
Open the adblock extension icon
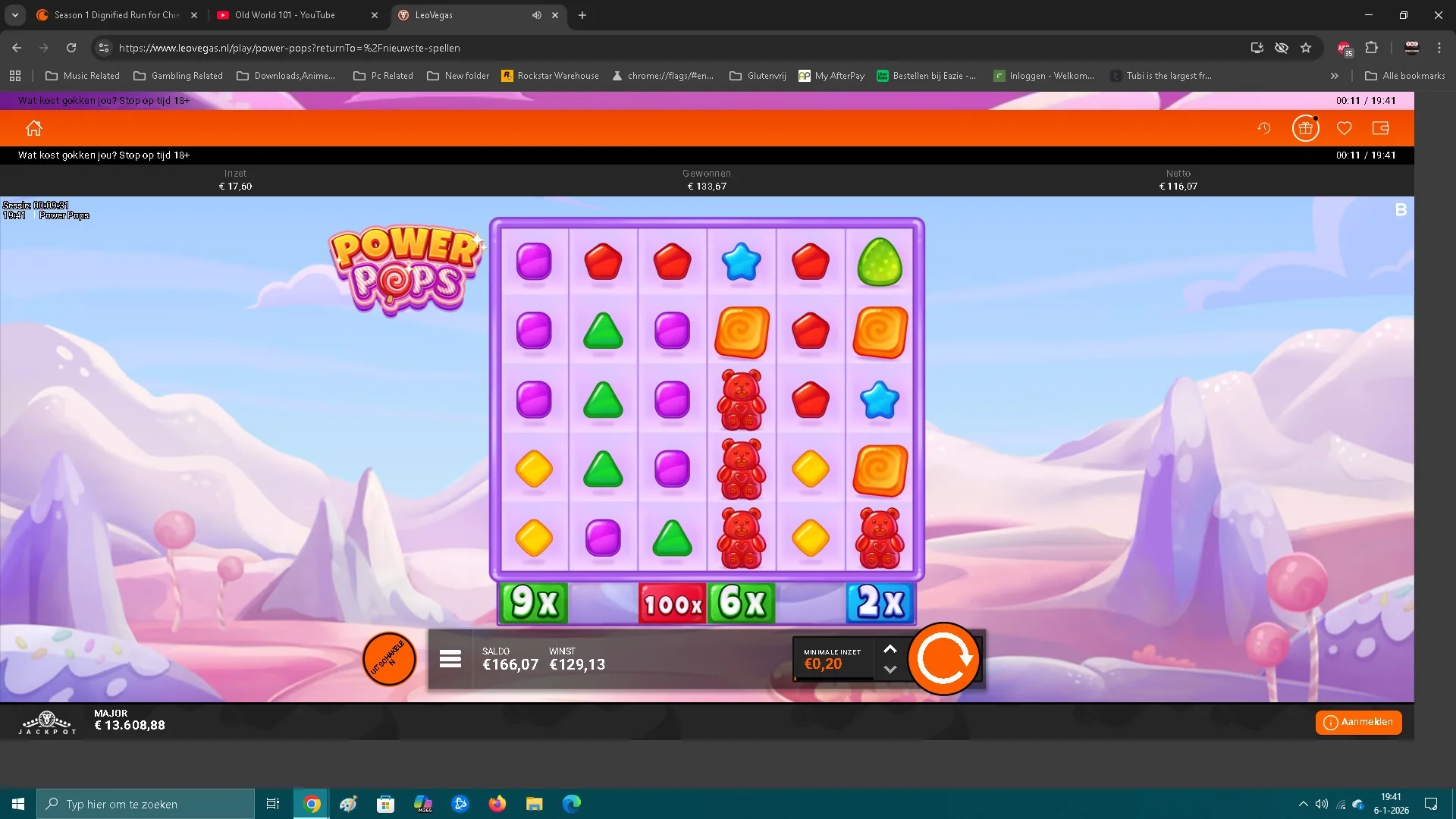click(1345, 49)
